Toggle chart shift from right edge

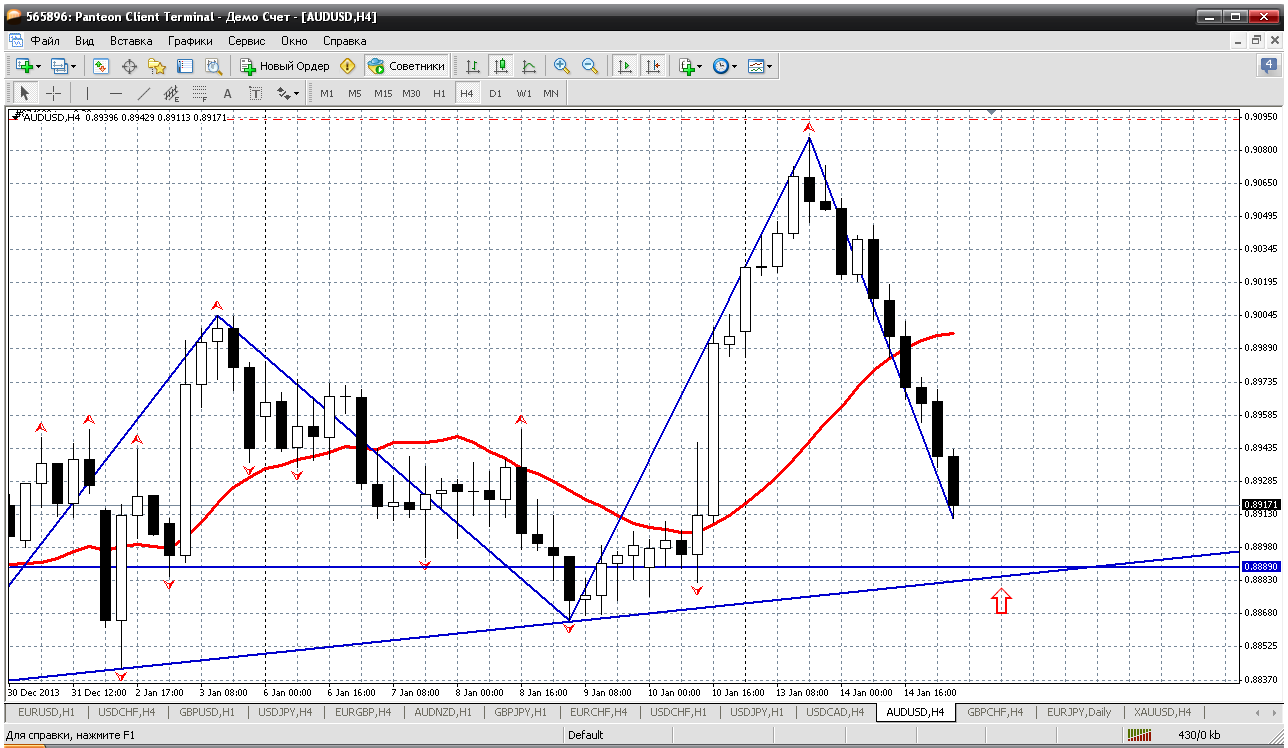click(x=653, y=66)
